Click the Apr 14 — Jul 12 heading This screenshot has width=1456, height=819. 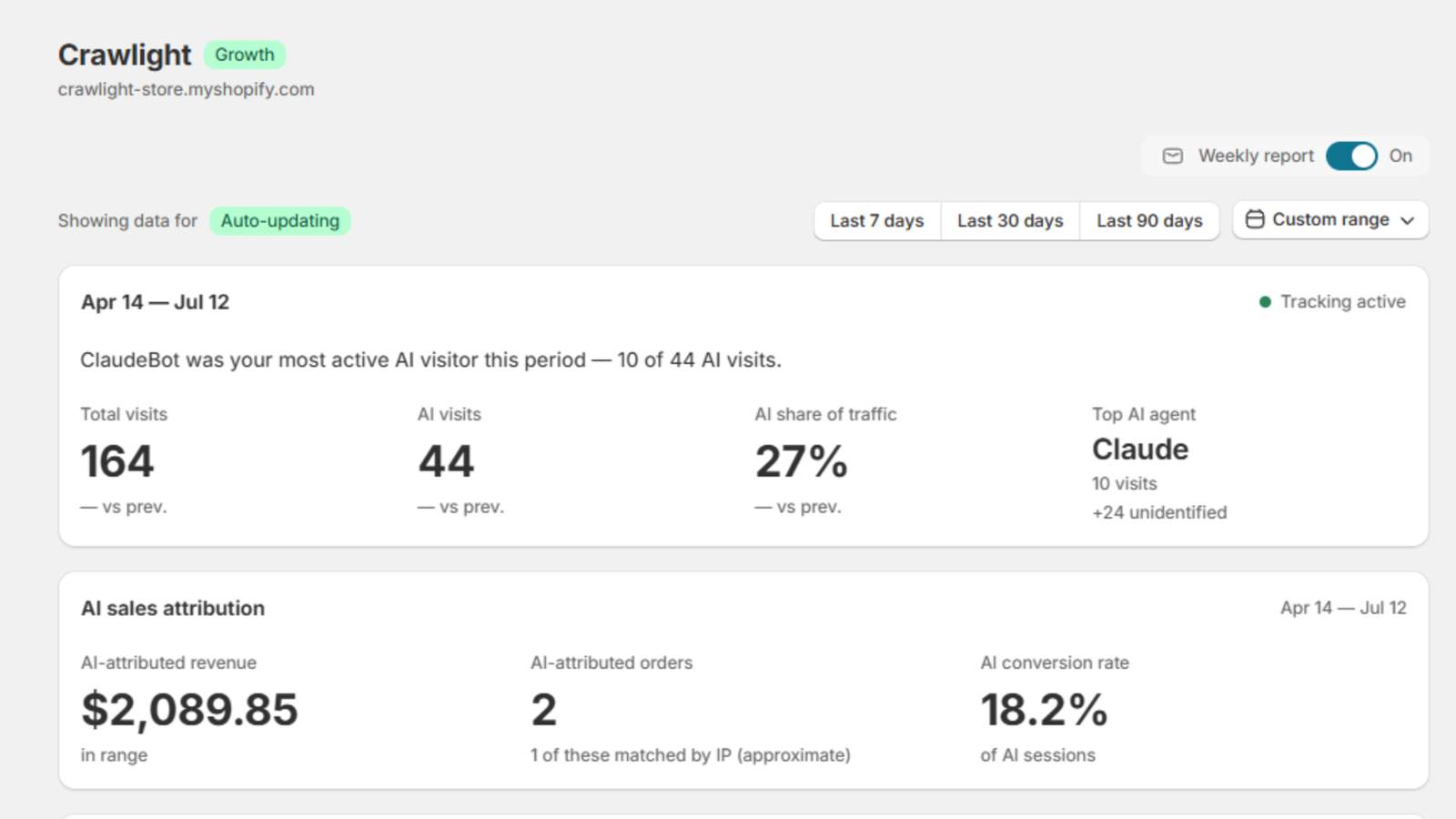click(x=156, y=302)
